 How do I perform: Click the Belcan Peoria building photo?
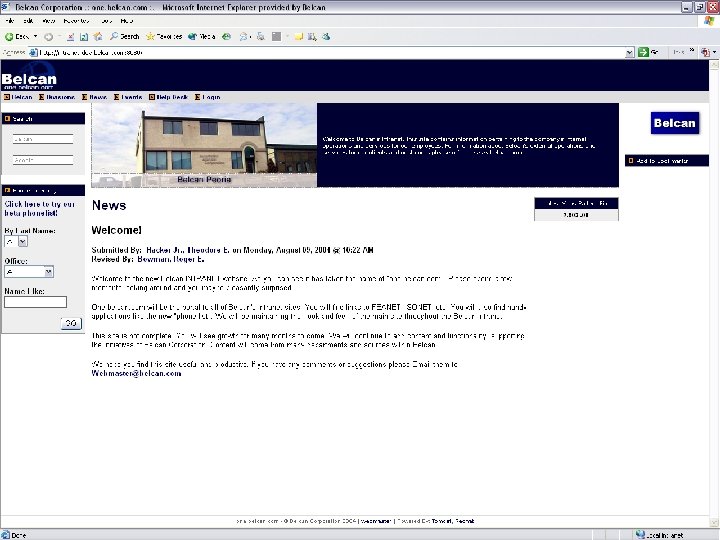[x=204, y=145]
